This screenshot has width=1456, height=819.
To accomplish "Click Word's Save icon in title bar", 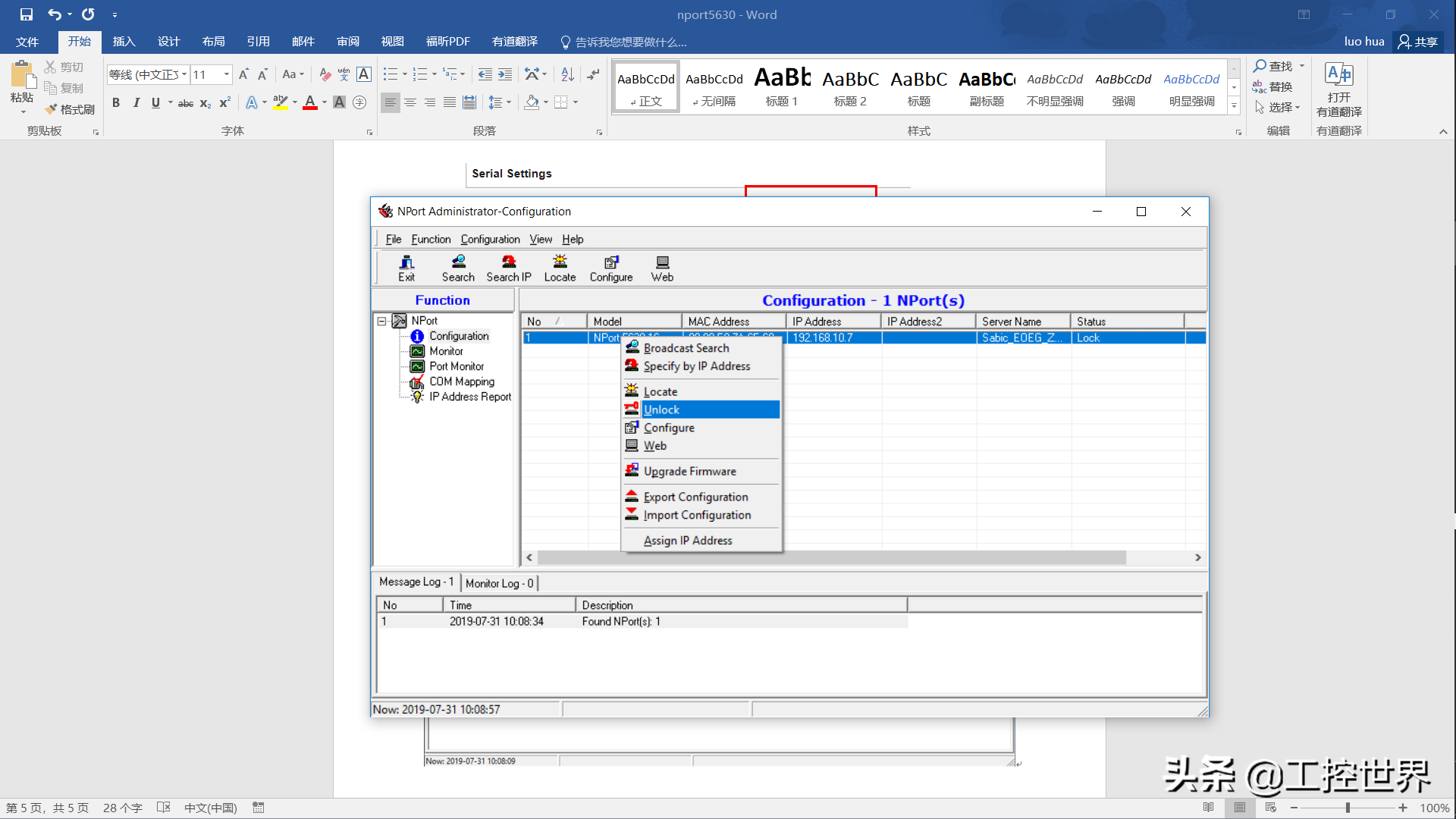I will point(27,14).
